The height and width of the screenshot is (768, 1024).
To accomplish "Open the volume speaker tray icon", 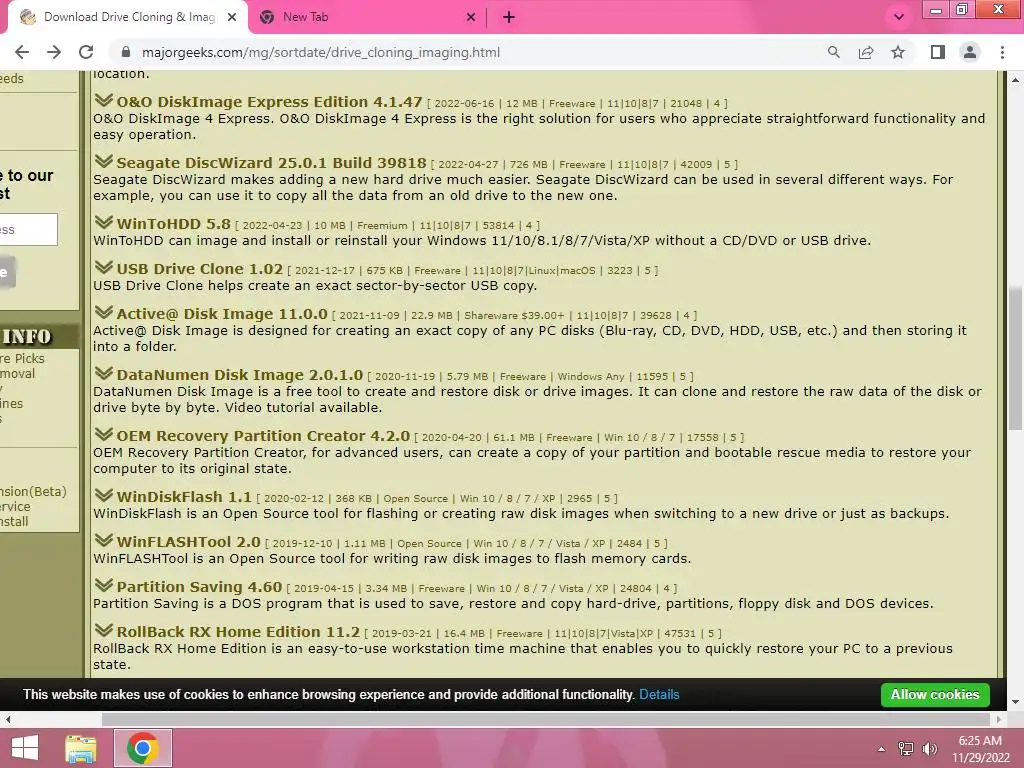I will coord(930,749).
